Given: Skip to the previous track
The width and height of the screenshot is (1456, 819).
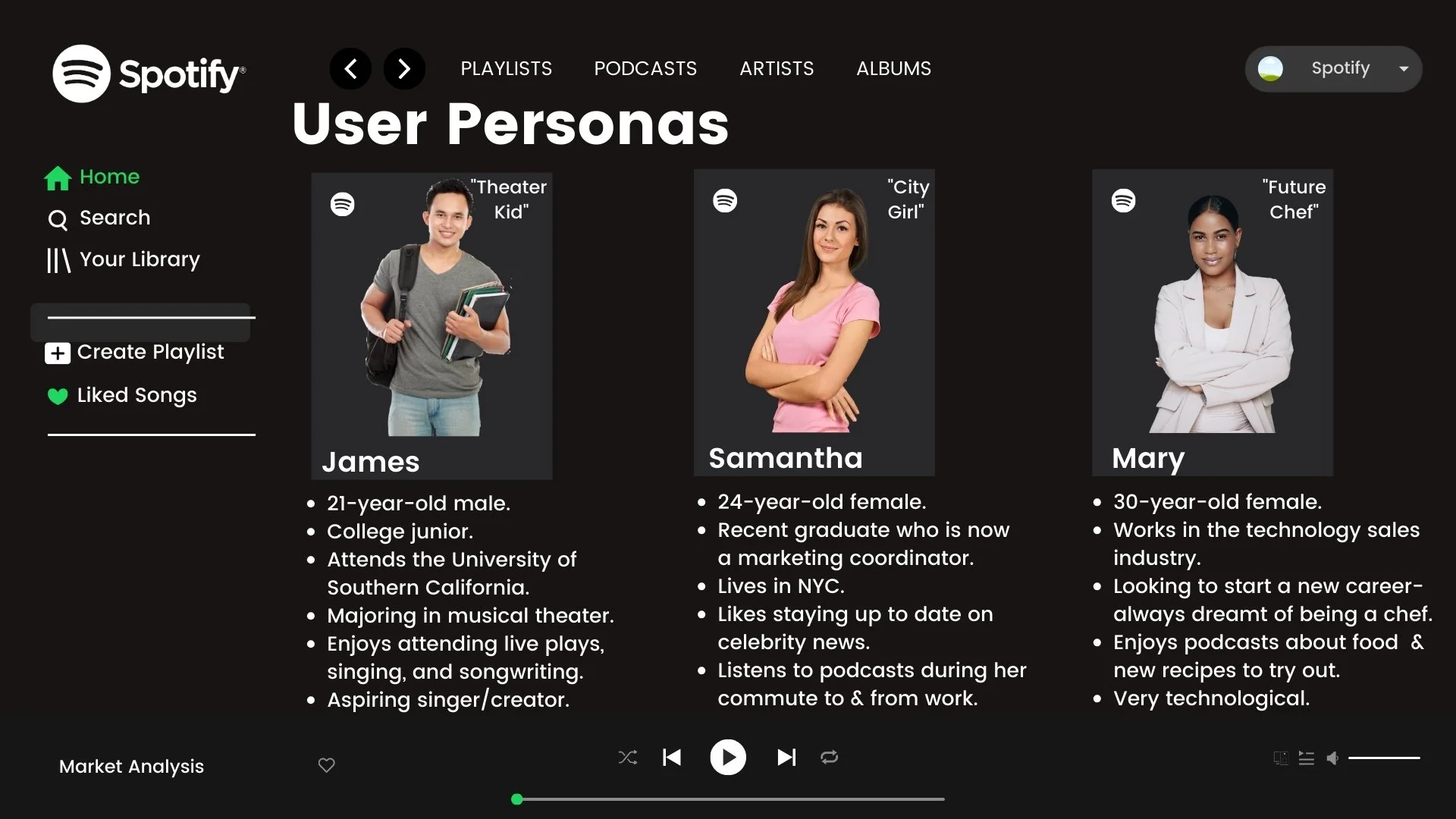Looking at the screenshot, I should (x=672, y=758).
